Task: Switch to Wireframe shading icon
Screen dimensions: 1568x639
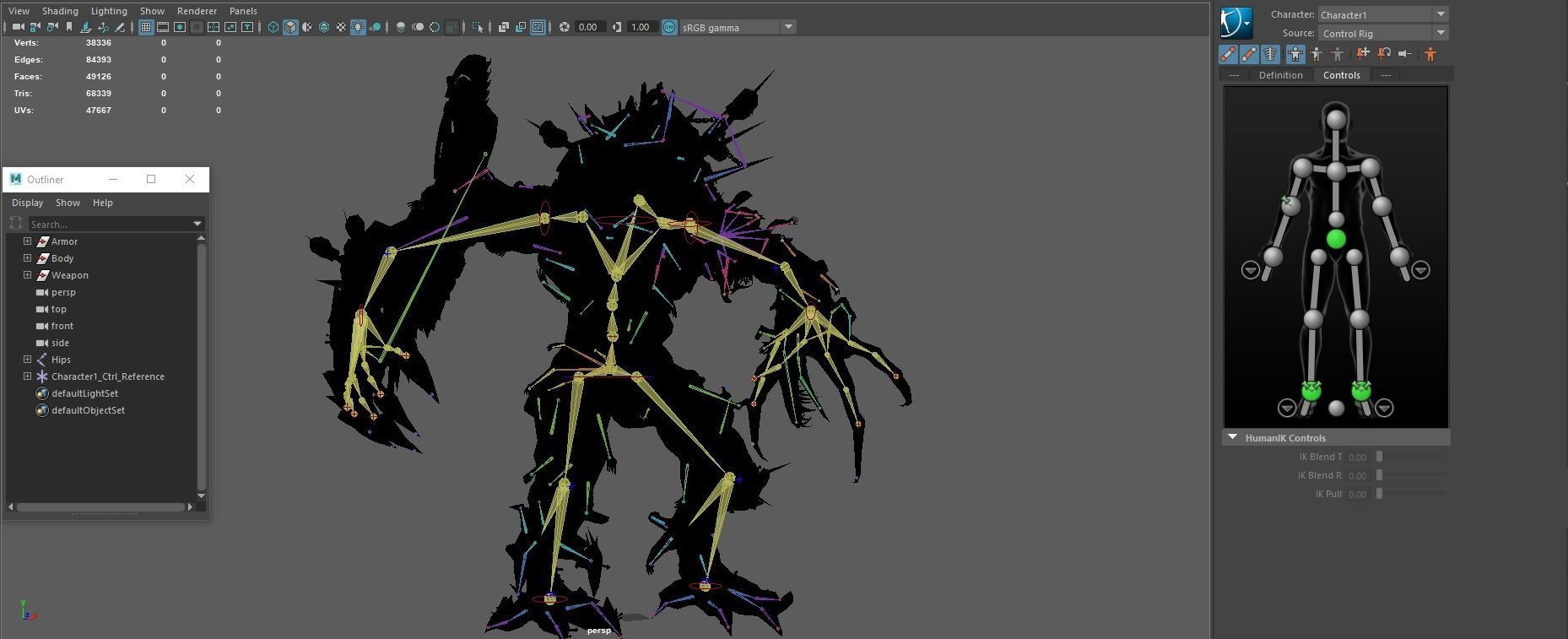Action: [x=273, y=27]
